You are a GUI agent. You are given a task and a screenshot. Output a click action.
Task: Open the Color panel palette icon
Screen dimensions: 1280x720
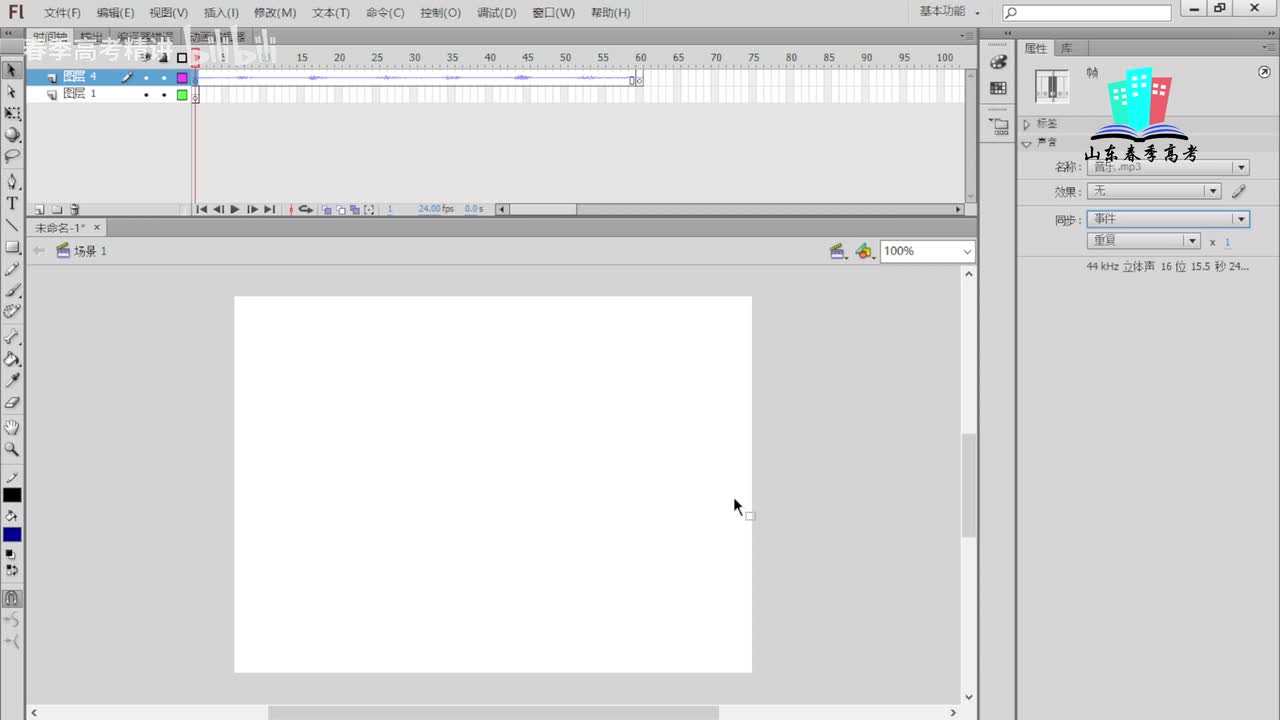(x=998, y=62)
